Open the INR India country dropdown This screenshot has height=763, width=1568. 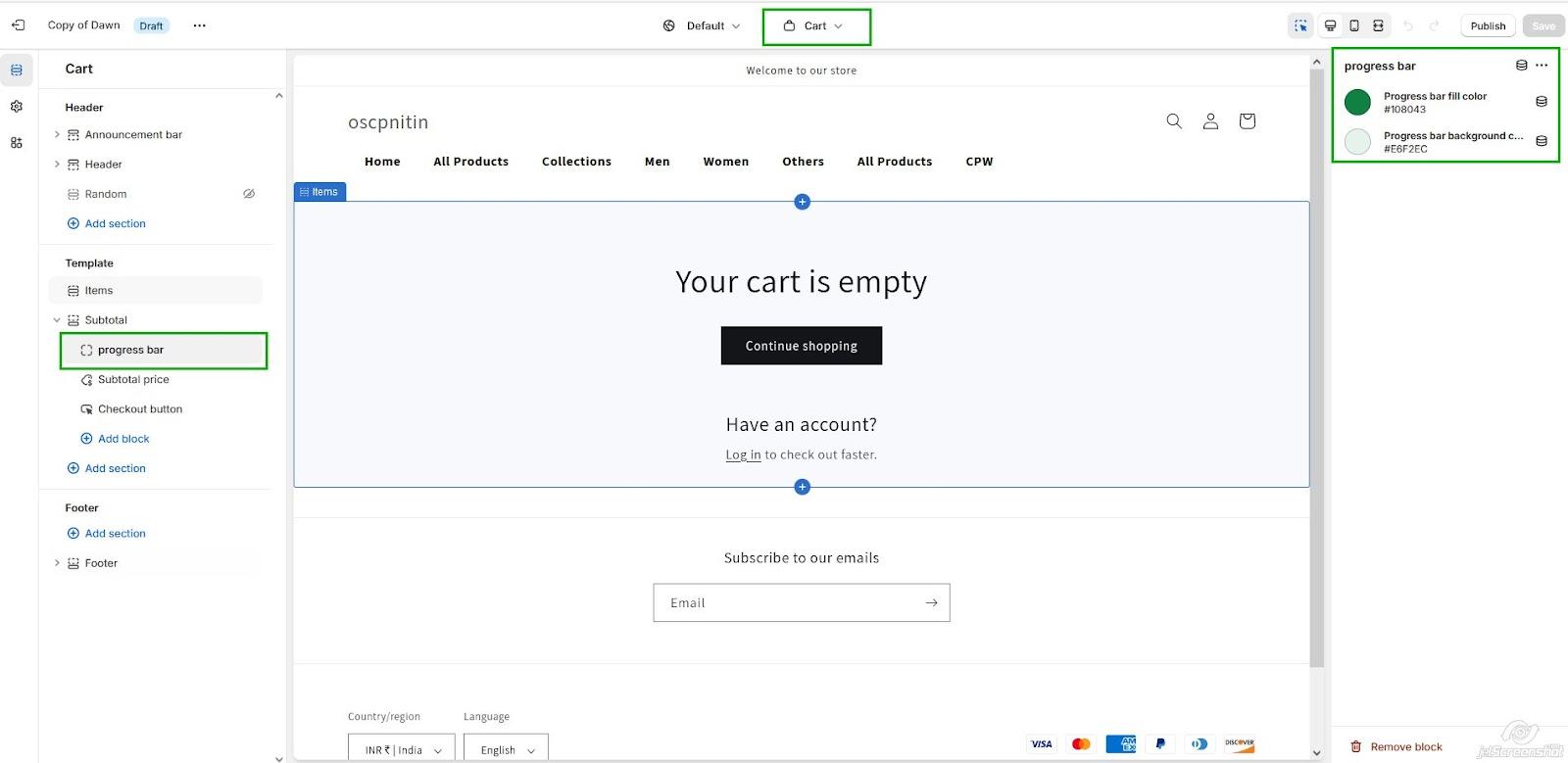pos(402,749)
